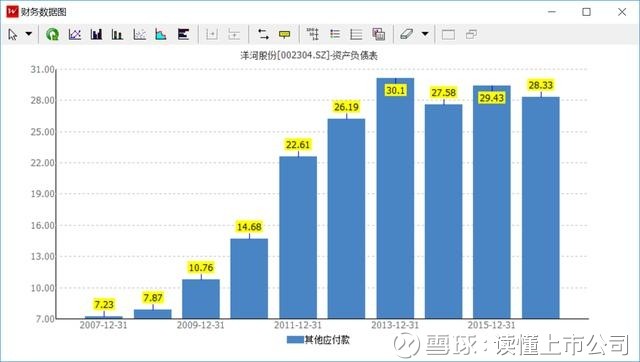The image size is (640, 362).
Task: Switch to area chart type
Action: (x=161, y=34)
